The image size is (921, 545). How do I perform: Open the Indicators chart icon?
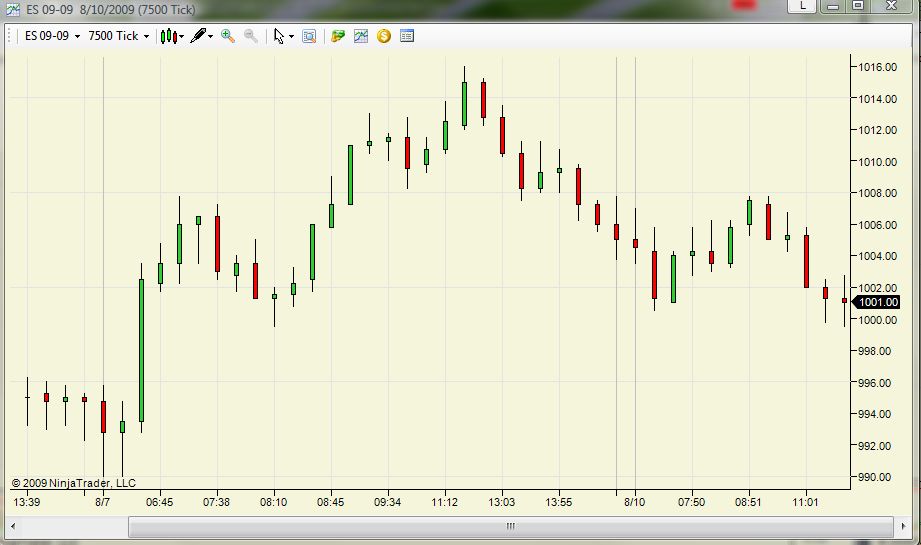pyautogui.click(x=361, y=36)
